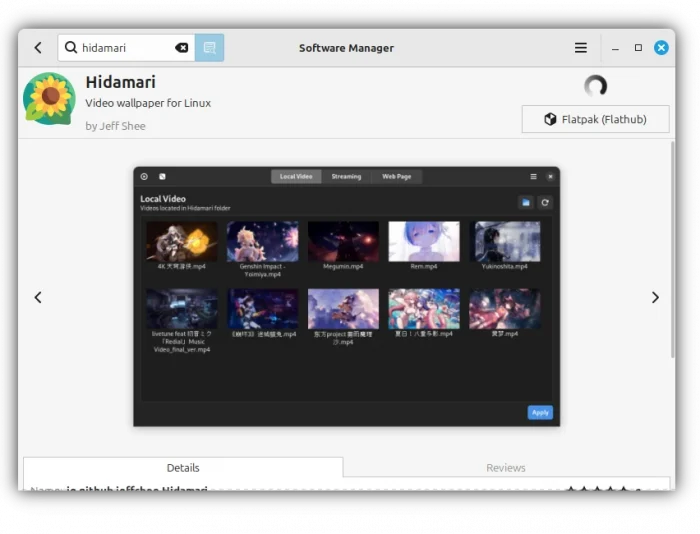Screen dimensions: 700x534
Task: Click the loading spinner
Action: 596,86
